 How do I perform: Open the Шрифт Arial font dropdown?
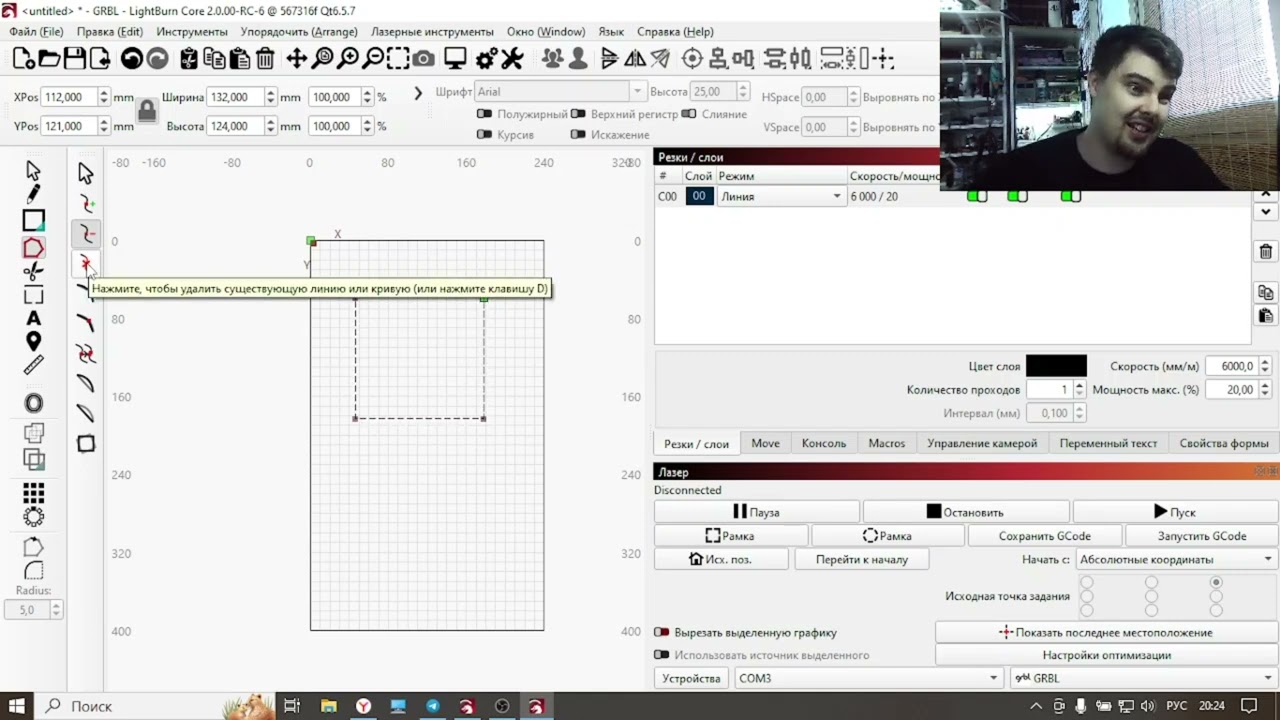click(x=559, y=92)
